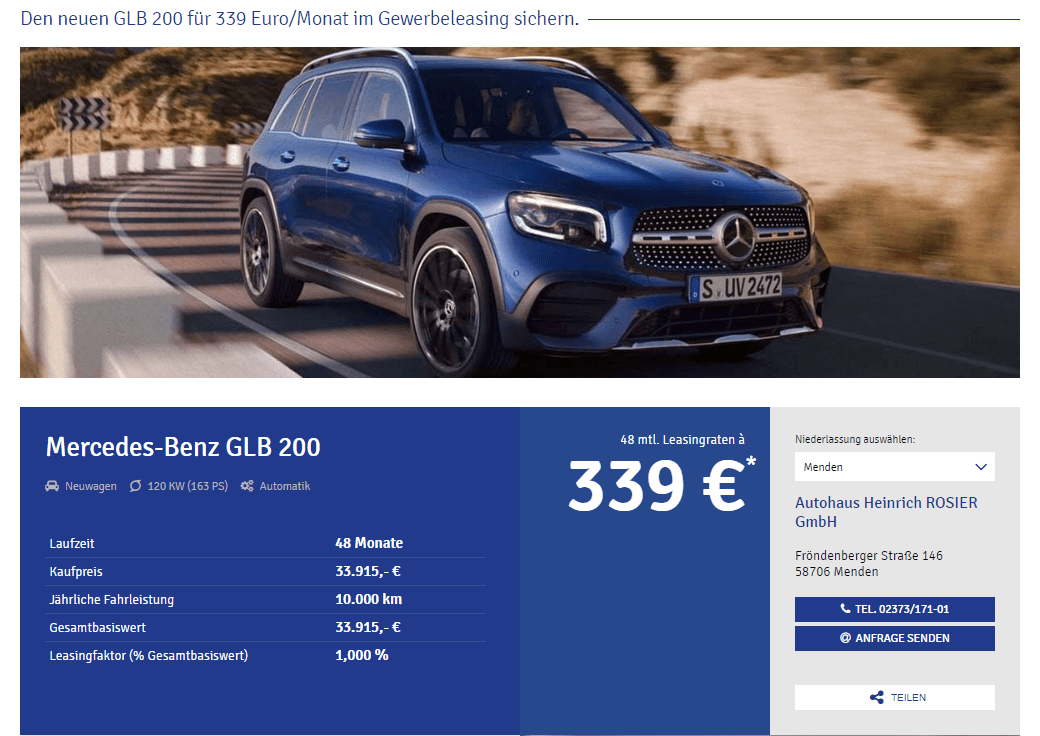Screen dimensions: 1040x736
Task: Send inquiry with ANFRAGE SENDEN button
Action: point(895,639)
